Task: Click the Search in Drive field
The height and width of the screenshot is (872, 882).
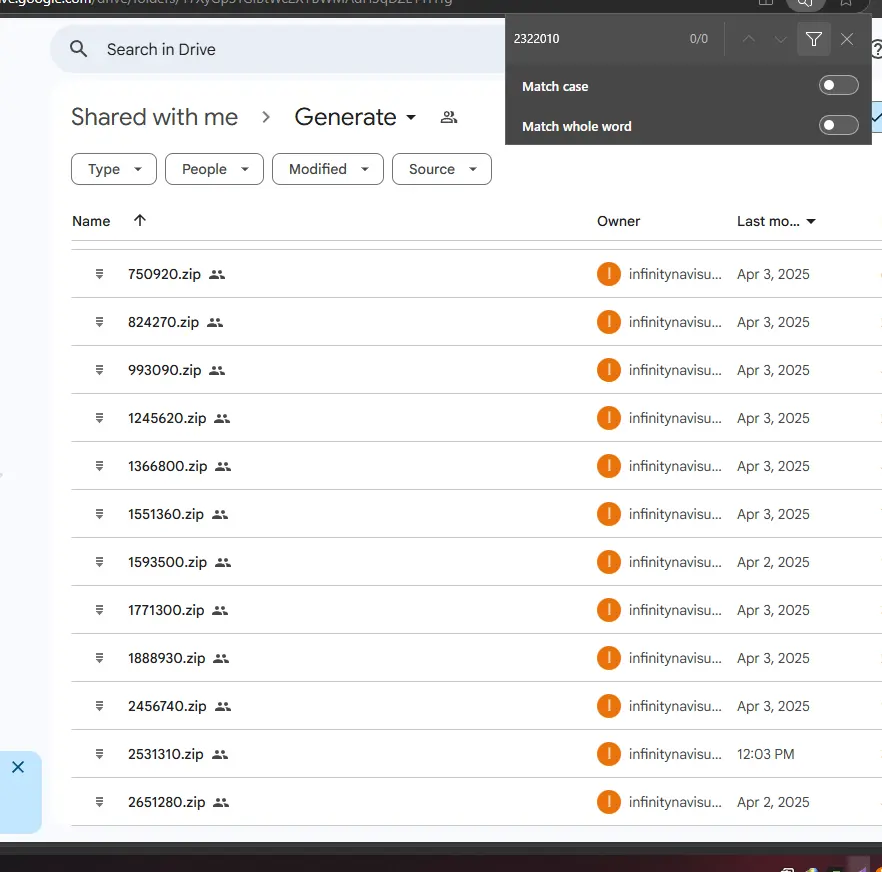Action: pyautogui.click(x=278, y=49)
